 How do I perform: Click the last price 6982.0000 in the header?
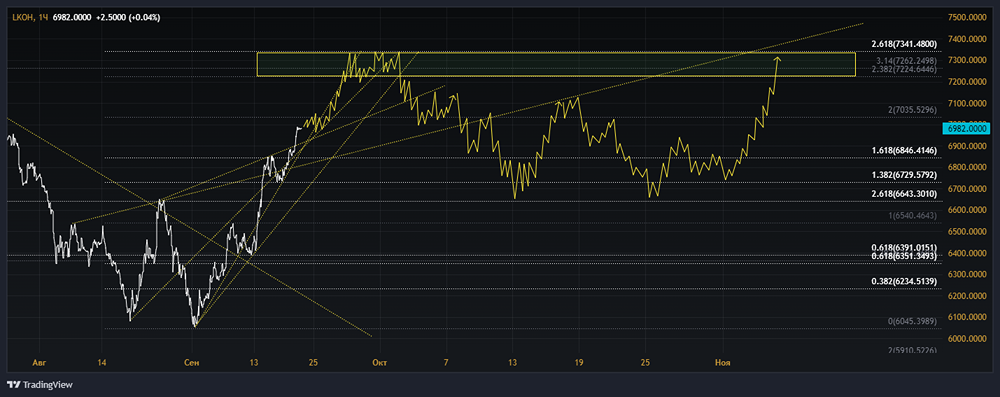pos(73,17)
